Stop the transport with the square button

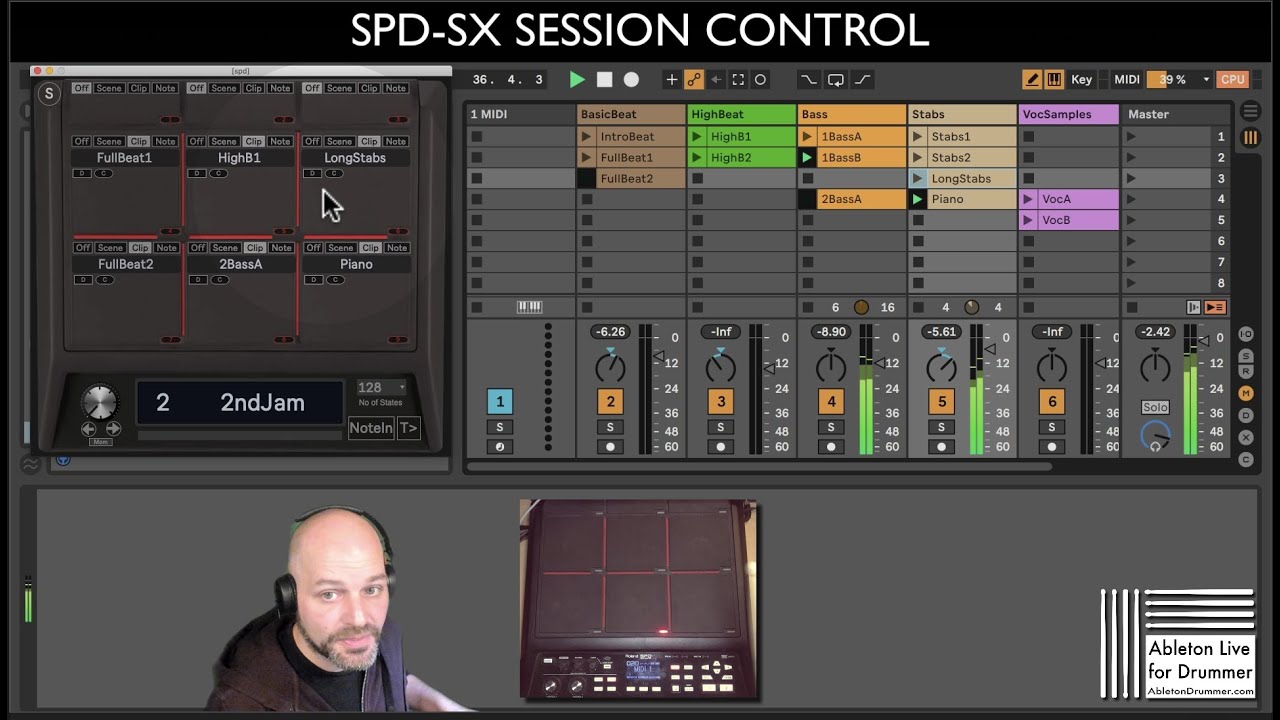(x=604, y=79)
